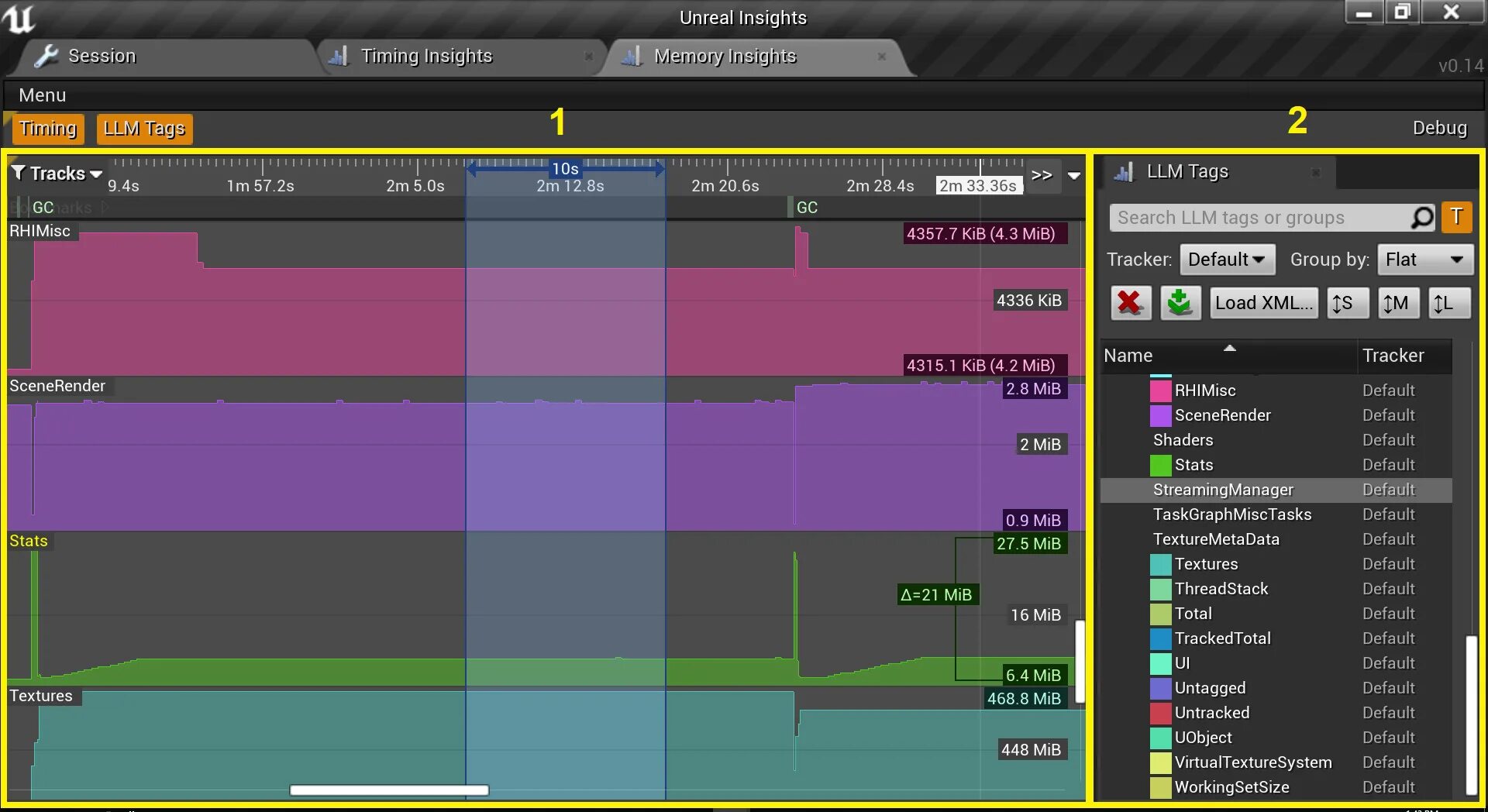Click the Timing Insights tab chart icon
This screenshot has width=1488, height=812.
pyautogui.click(x=338, y=56)
